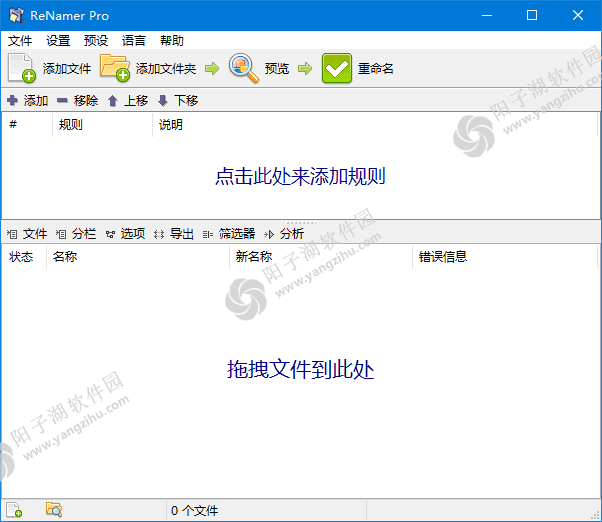
Task: Click the 移除 rule label
Action: point(86,101)
